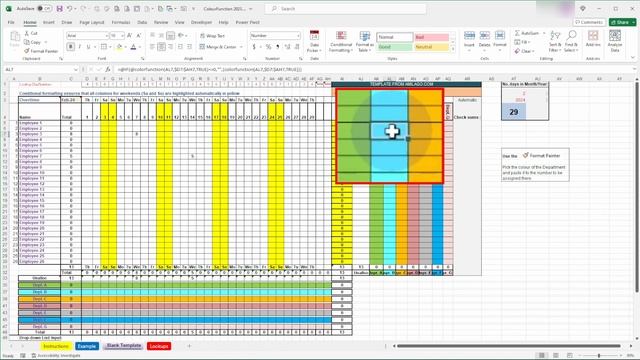Toggle Center horizontal alignment
This screenshot has width=640, height=360.
coord(161,47)
